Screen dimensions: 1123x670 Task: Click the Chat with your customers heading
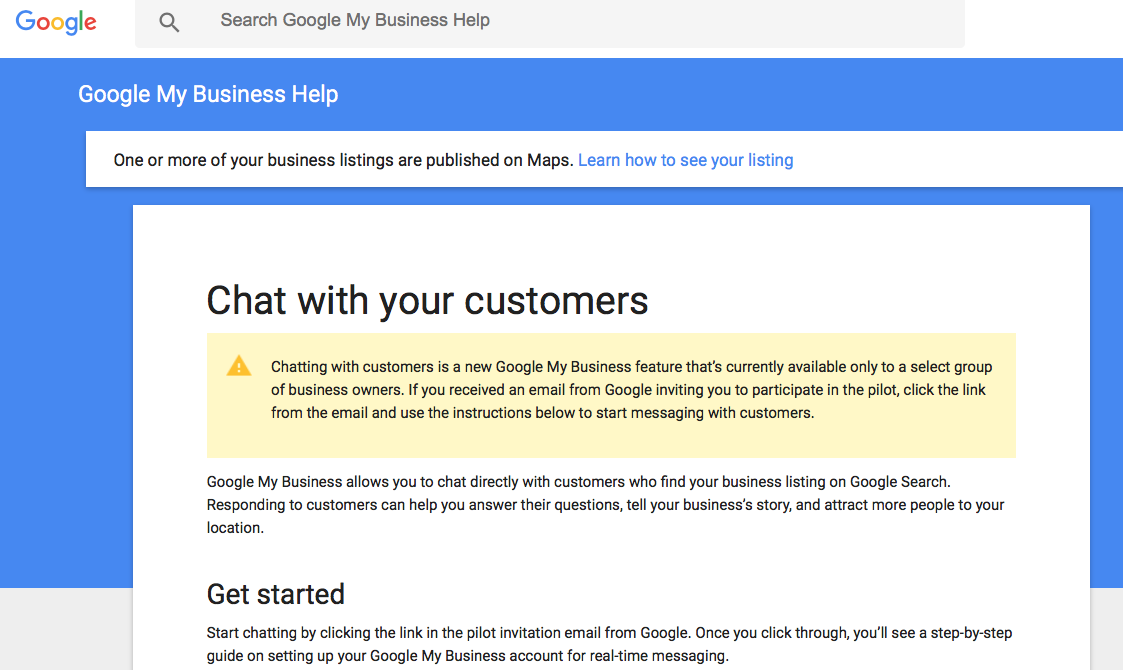click(427, 300)
